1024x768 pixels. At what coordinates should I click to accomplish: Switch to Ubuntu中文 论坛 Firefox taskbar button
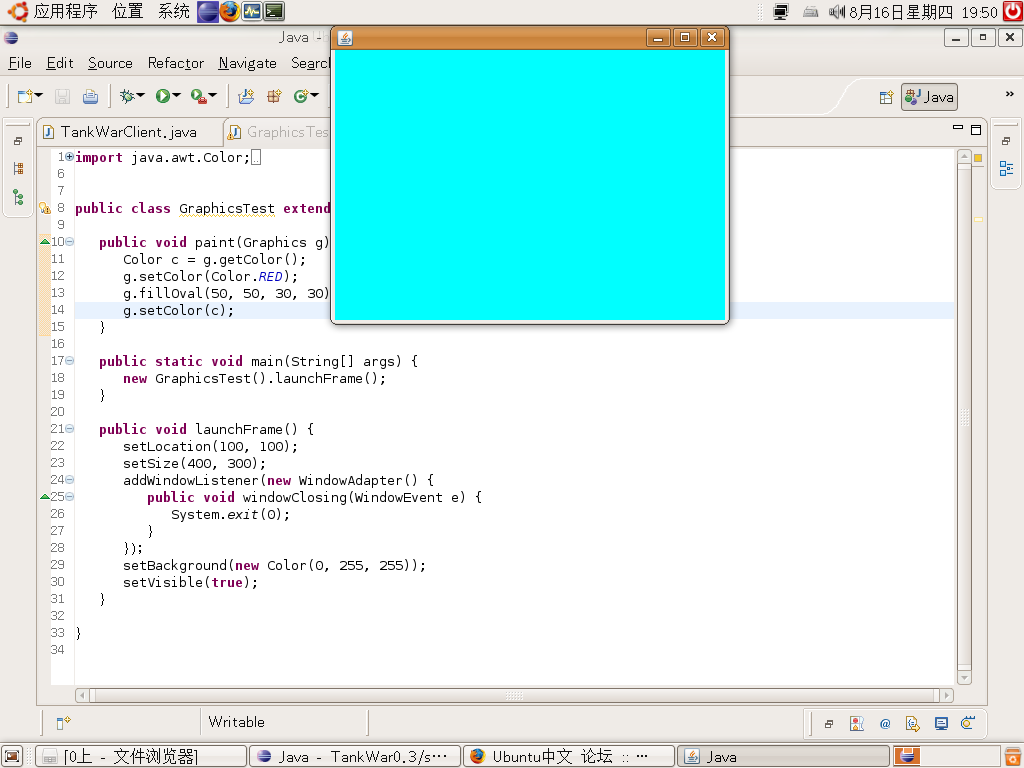pyautogui.click(x=569, y=756)
